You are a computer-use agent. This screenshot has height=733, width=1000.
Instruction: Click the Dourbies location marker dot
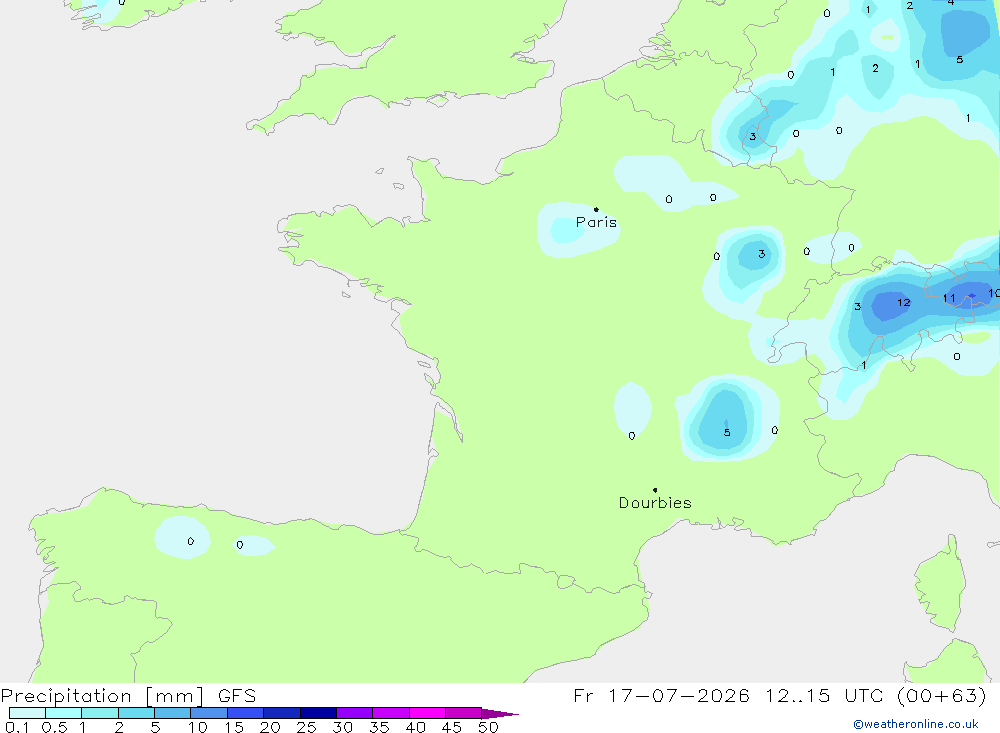pyautogui.click(x=655, y=490)
